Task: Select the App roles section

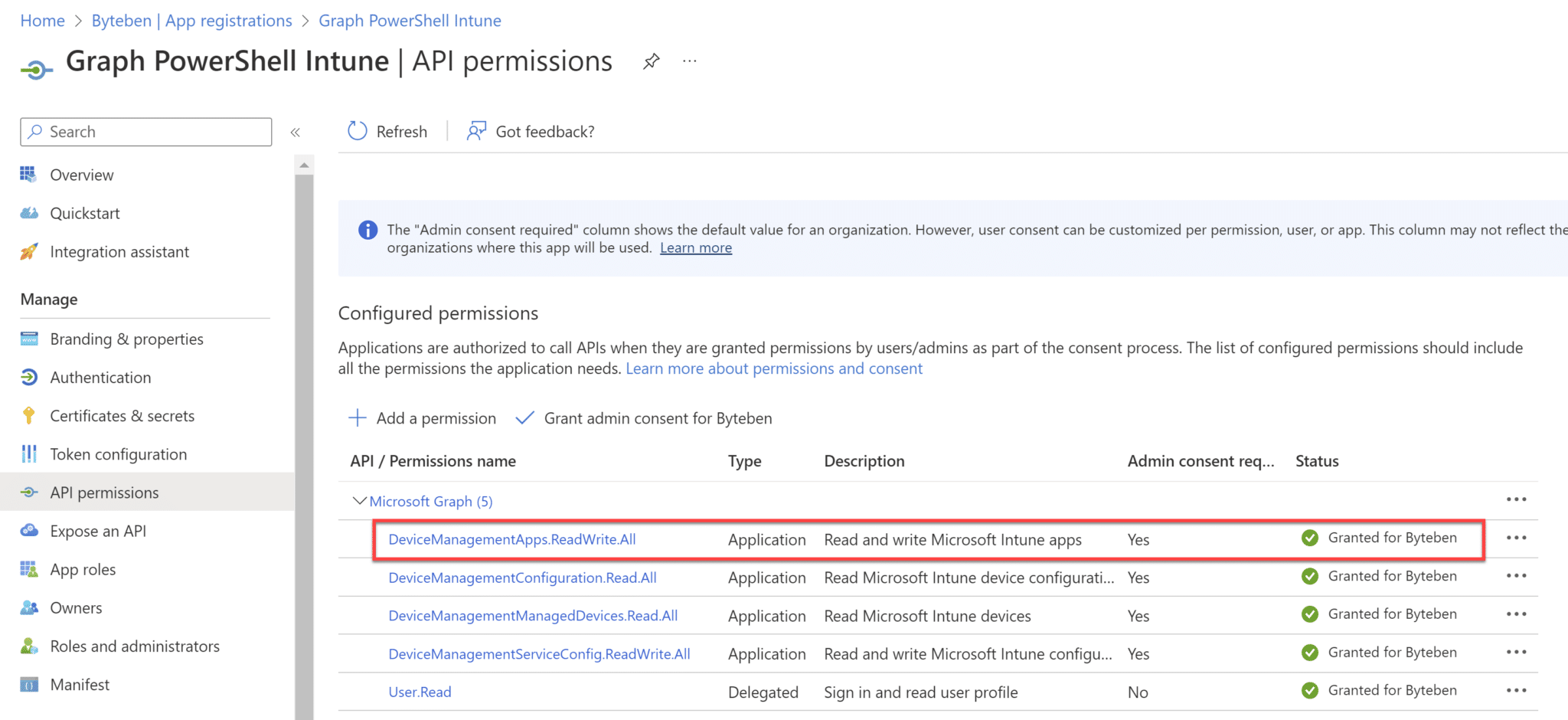Action: [83, 569]
